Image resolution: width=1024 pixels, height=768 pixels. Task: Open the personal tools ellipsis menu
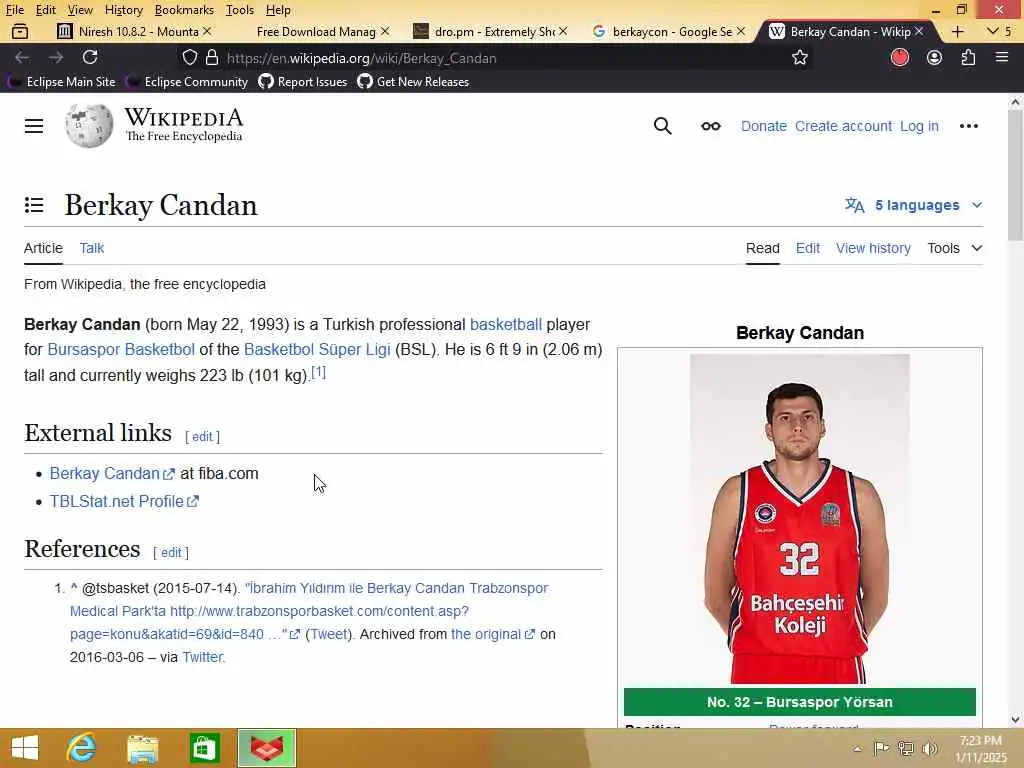tap(968, 126)
